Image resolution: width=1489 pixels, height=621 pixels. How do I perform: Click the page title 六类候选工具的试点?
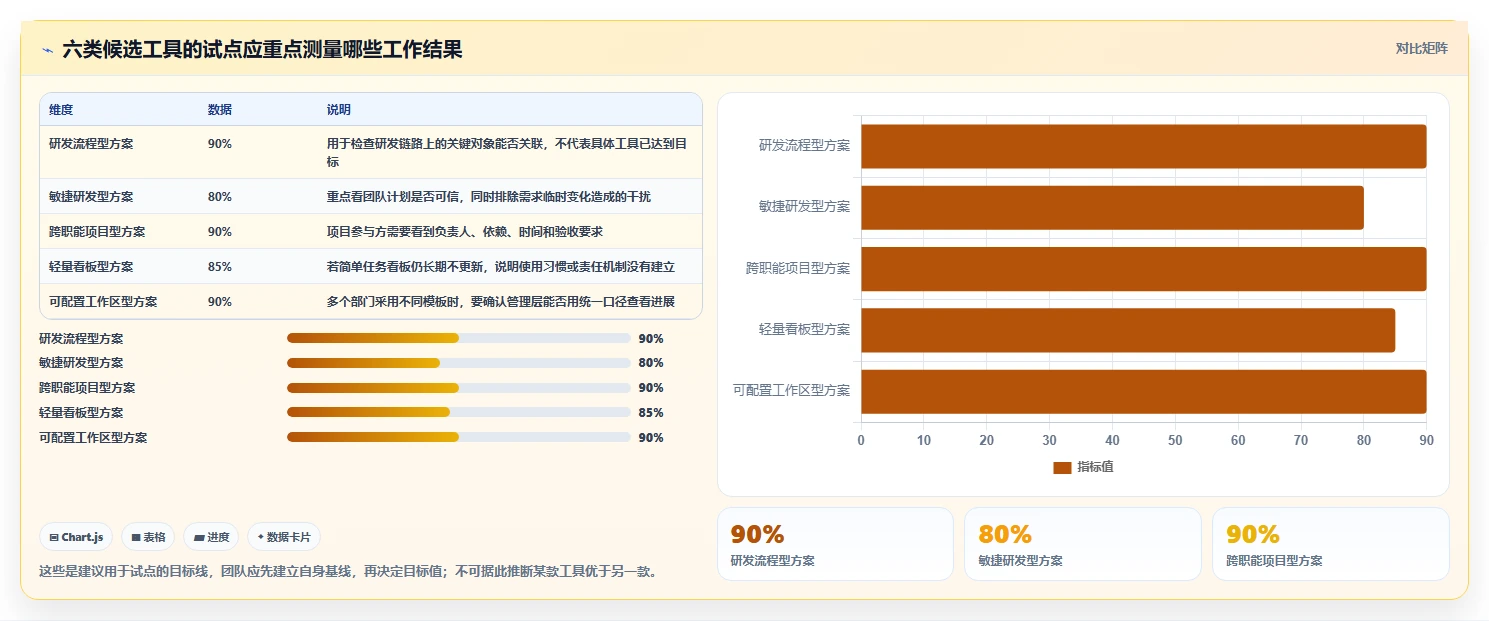pyautogui.click(x=262, y=50)
